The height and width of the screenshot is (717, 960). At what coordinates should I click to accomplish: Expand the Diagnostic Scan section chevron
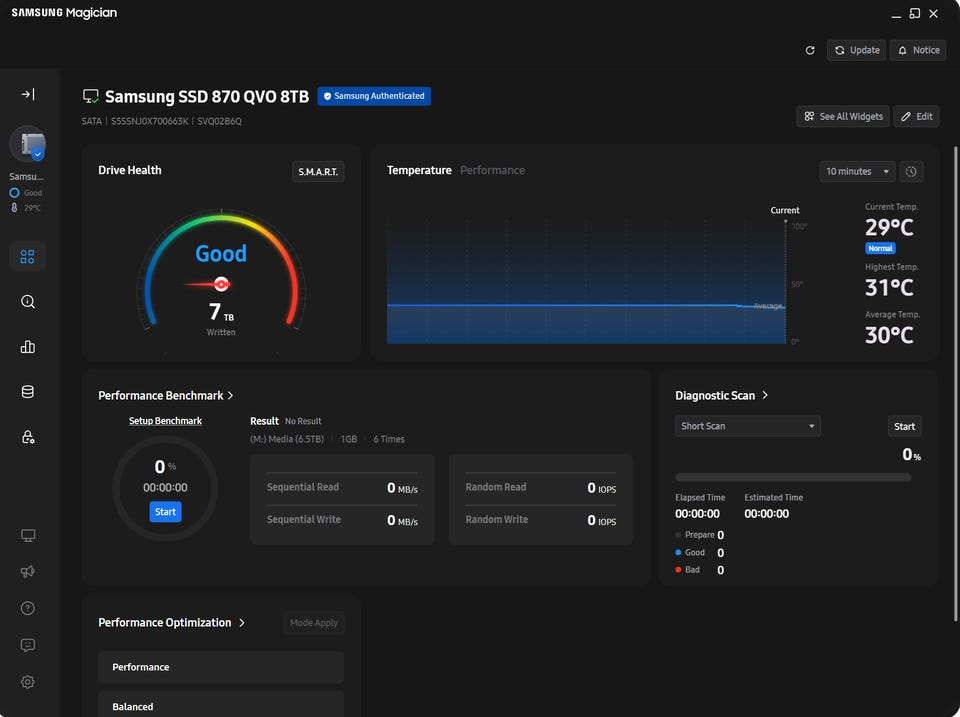click(765, 395)
